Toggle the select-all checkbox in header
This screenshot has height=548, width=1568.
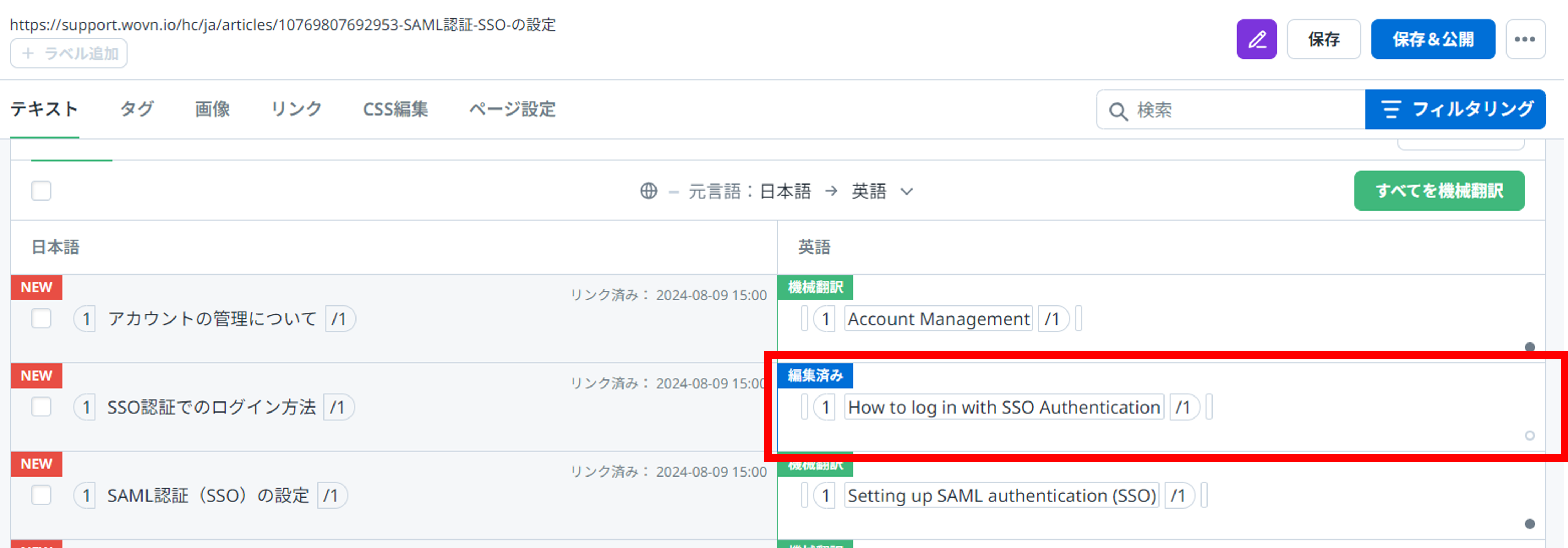(41, 191)
